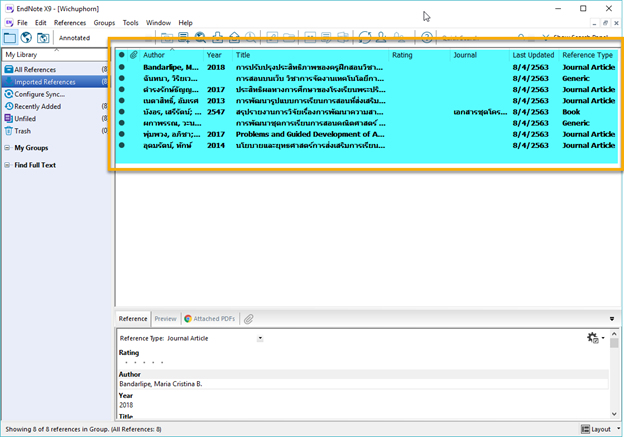
Task: Open the Recently Added group
Action: click(36, 106)
